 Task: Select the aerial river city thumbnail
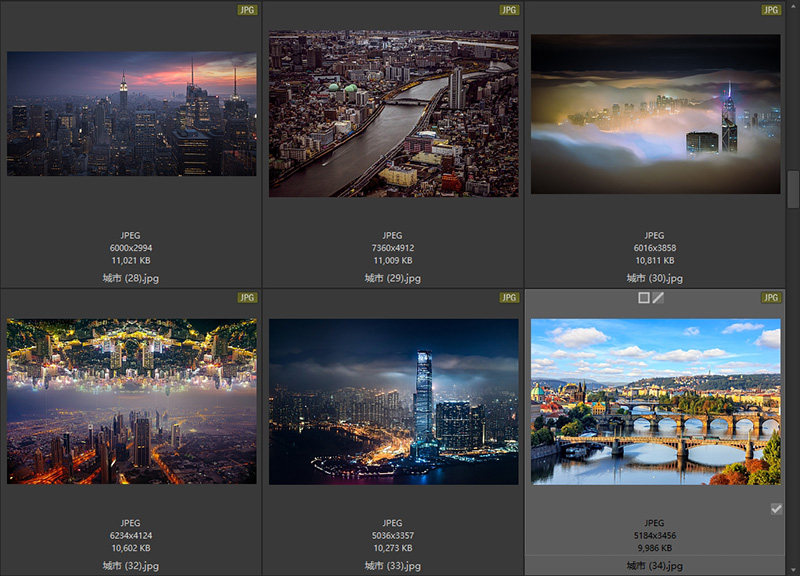pos(393,113)
